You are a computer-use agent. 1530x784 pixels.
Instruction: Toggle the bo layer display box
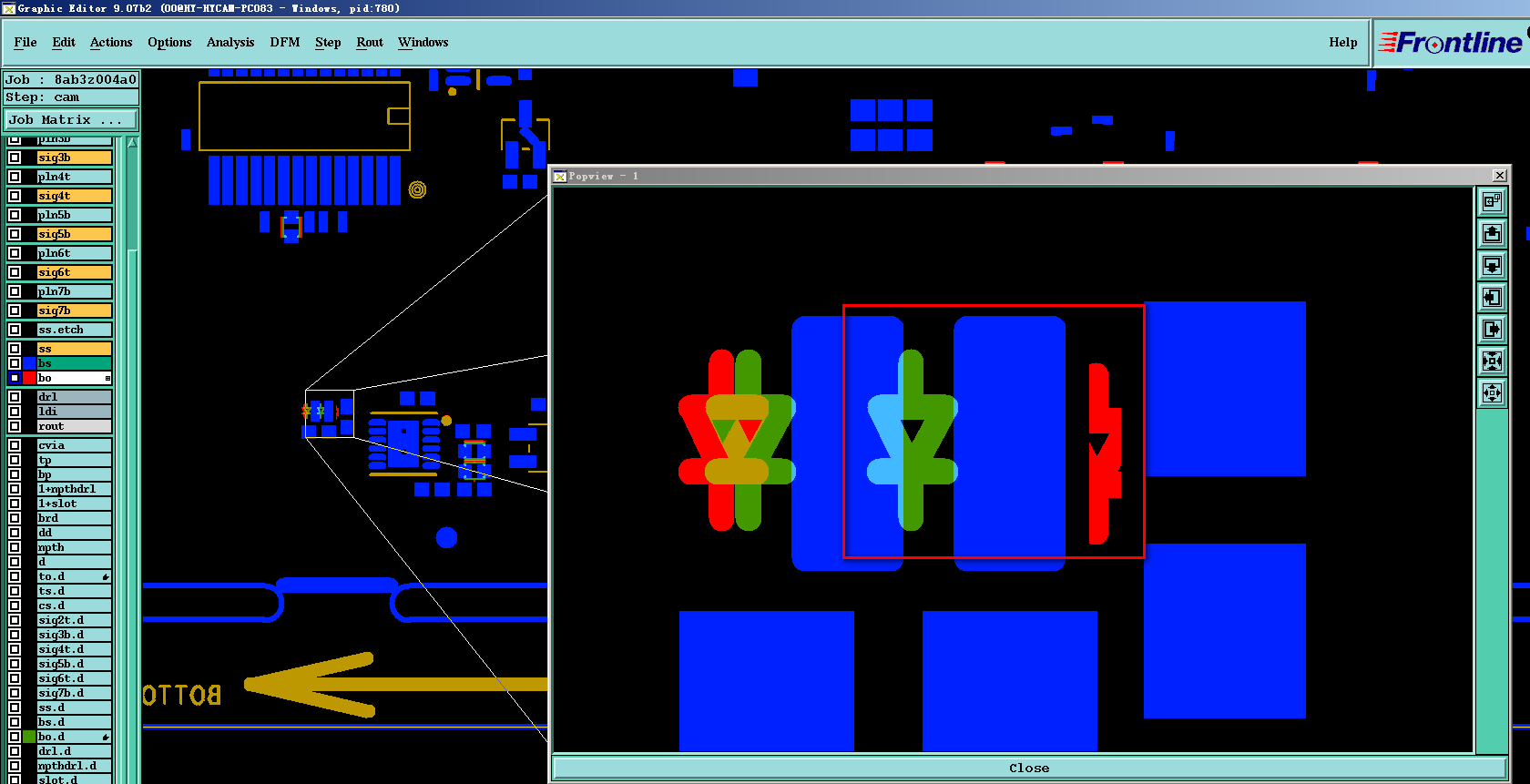[15, 378]
